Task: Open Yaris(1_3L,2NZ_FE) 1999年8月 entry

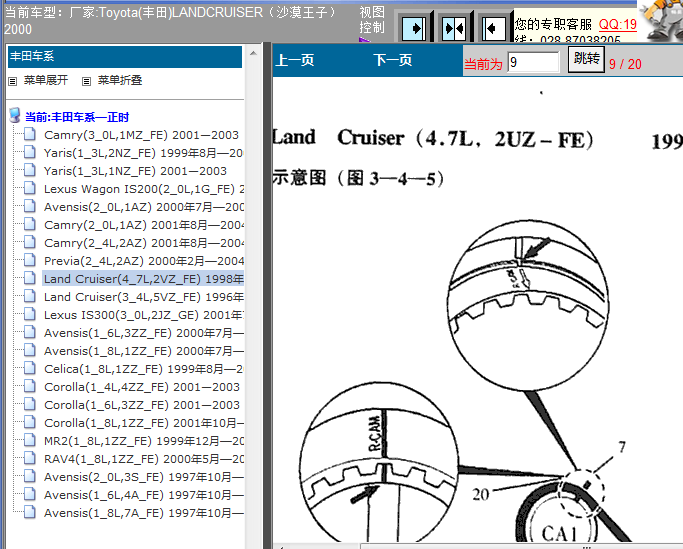Action: tap(143, 153)
